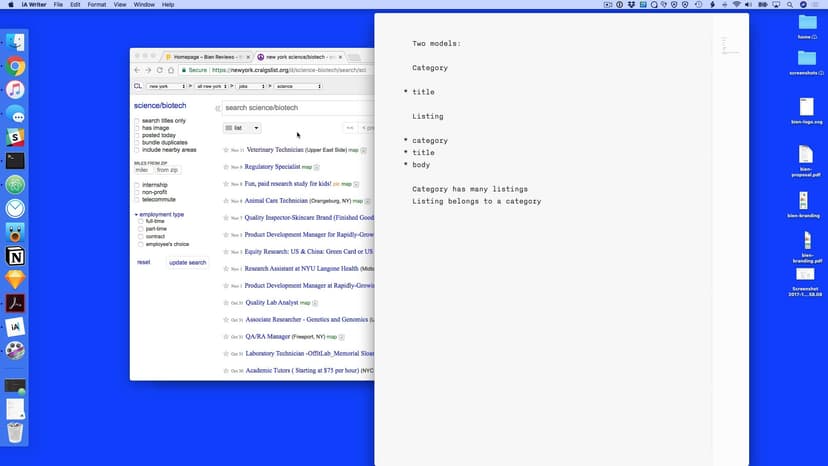Enable the 'posted today' filter checkbox
This screenshot has width=828, height=466.
137,135
